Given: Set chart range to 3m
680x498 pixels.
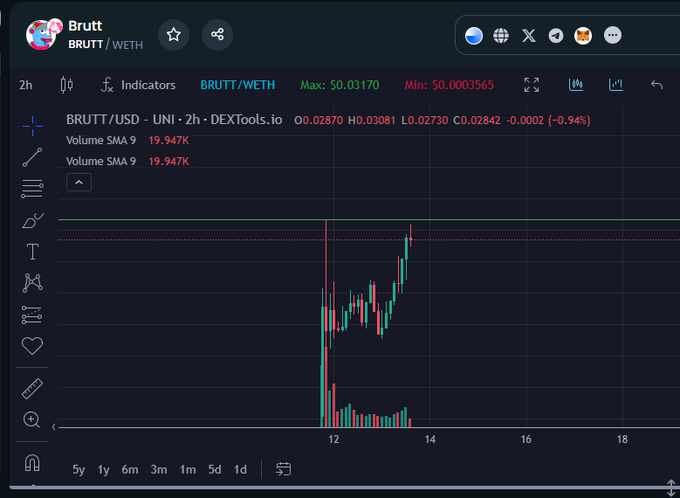Looking at the screenshot, I should 159,470.
